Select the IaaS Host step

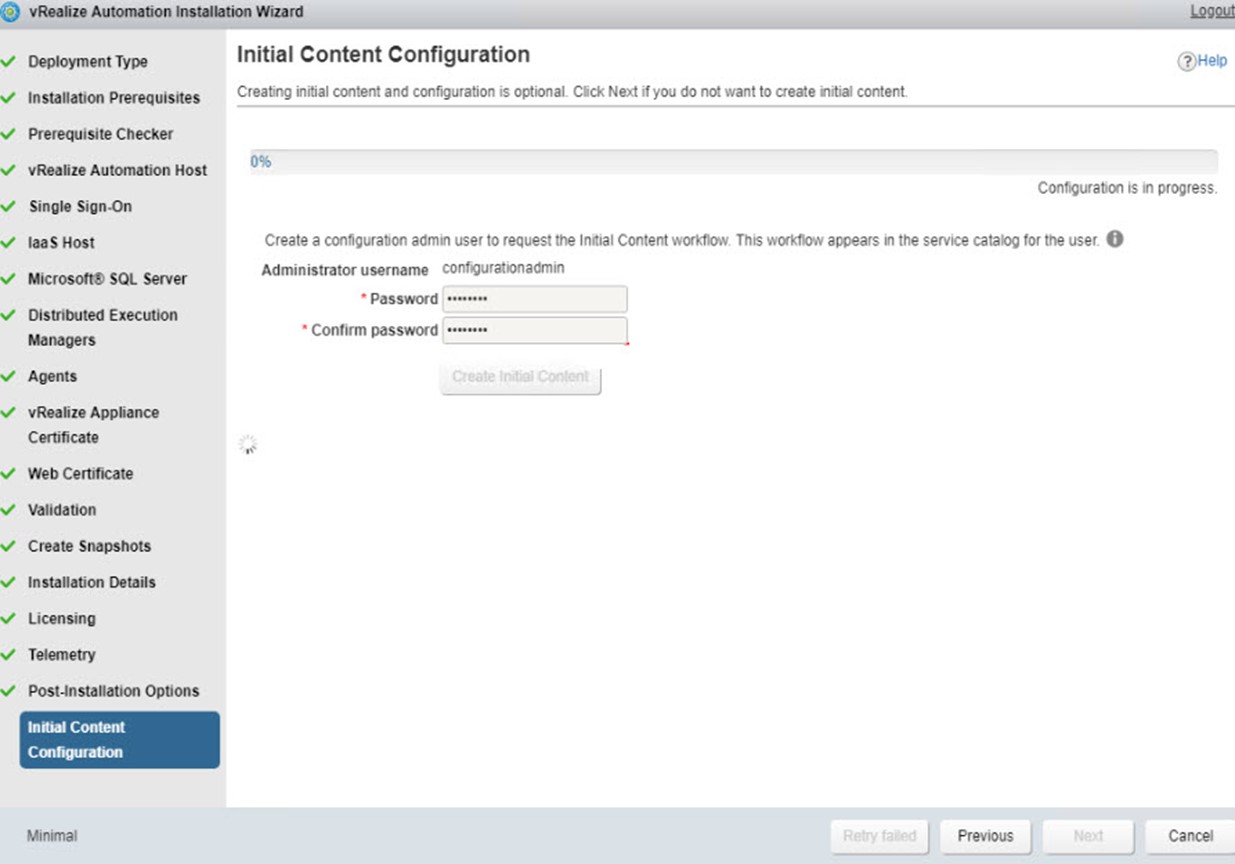coord(61,243)
